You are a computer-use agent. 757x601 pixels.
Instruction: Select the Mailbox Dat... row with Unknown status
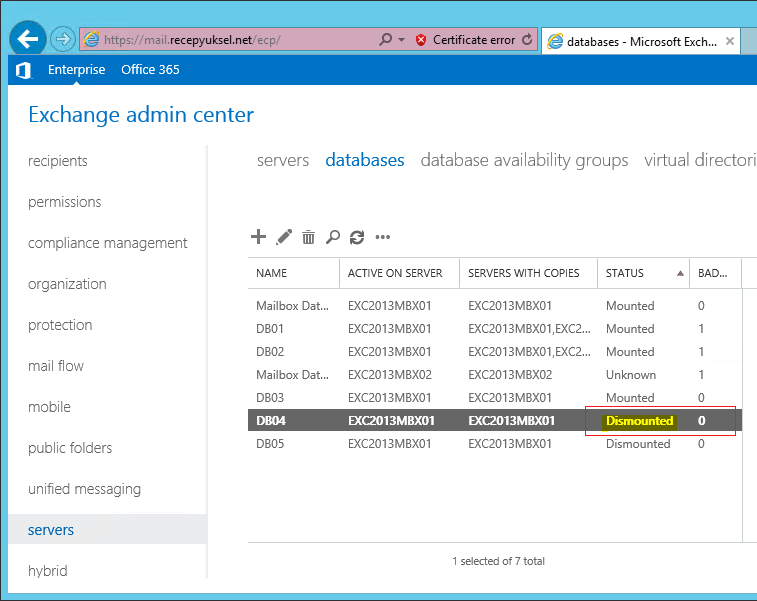(495, 375)
